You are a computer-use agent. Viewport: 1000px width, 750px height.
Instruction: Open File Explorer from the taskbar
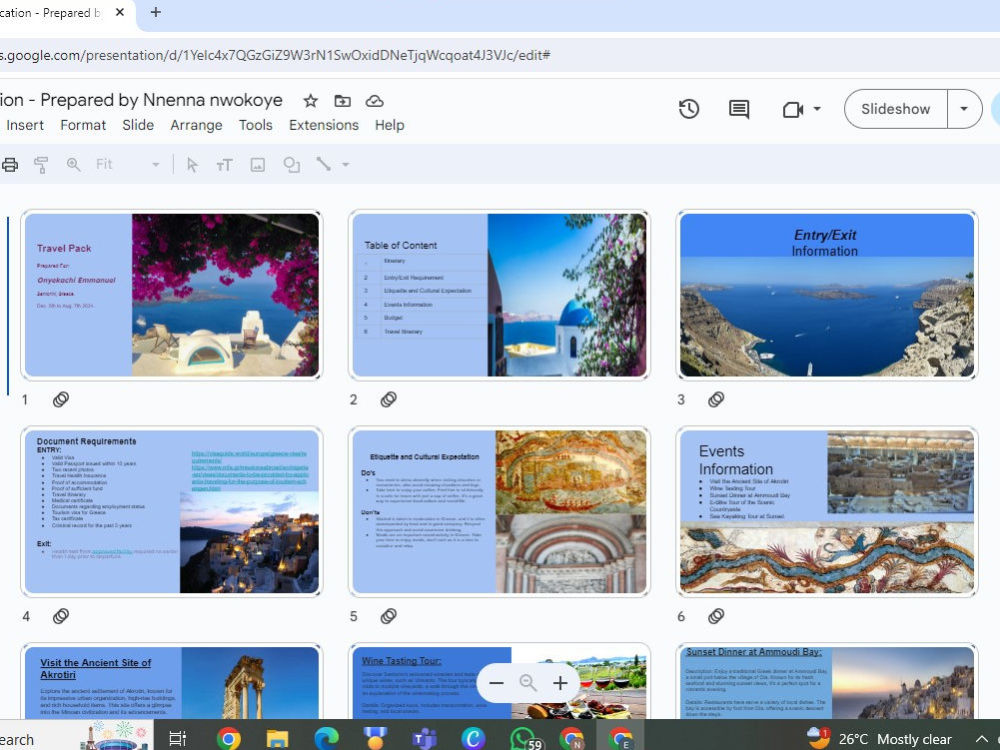277,739
